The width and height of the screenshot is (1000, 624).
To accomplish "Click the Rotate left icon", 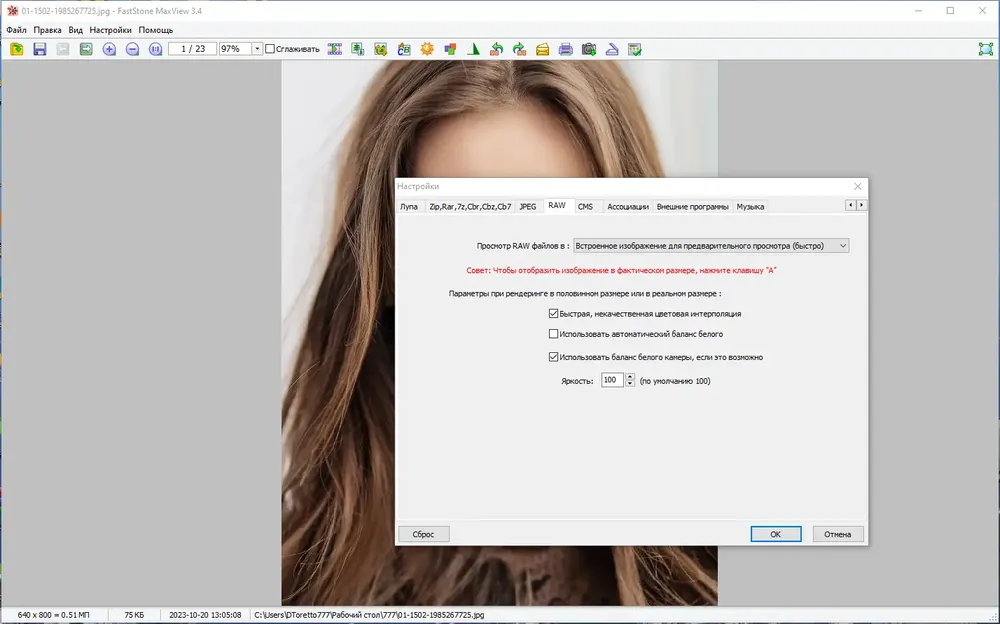I will [496, 49].
